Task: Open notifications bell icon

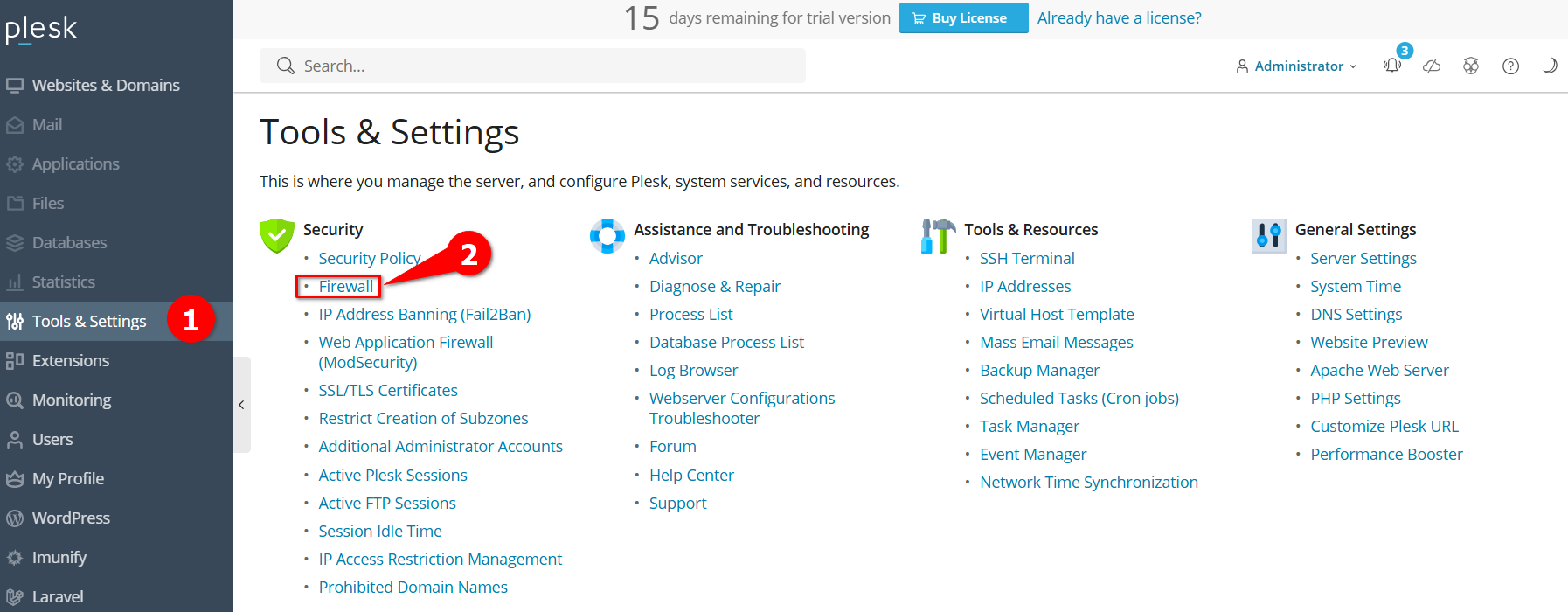Action: [1392, 66]
